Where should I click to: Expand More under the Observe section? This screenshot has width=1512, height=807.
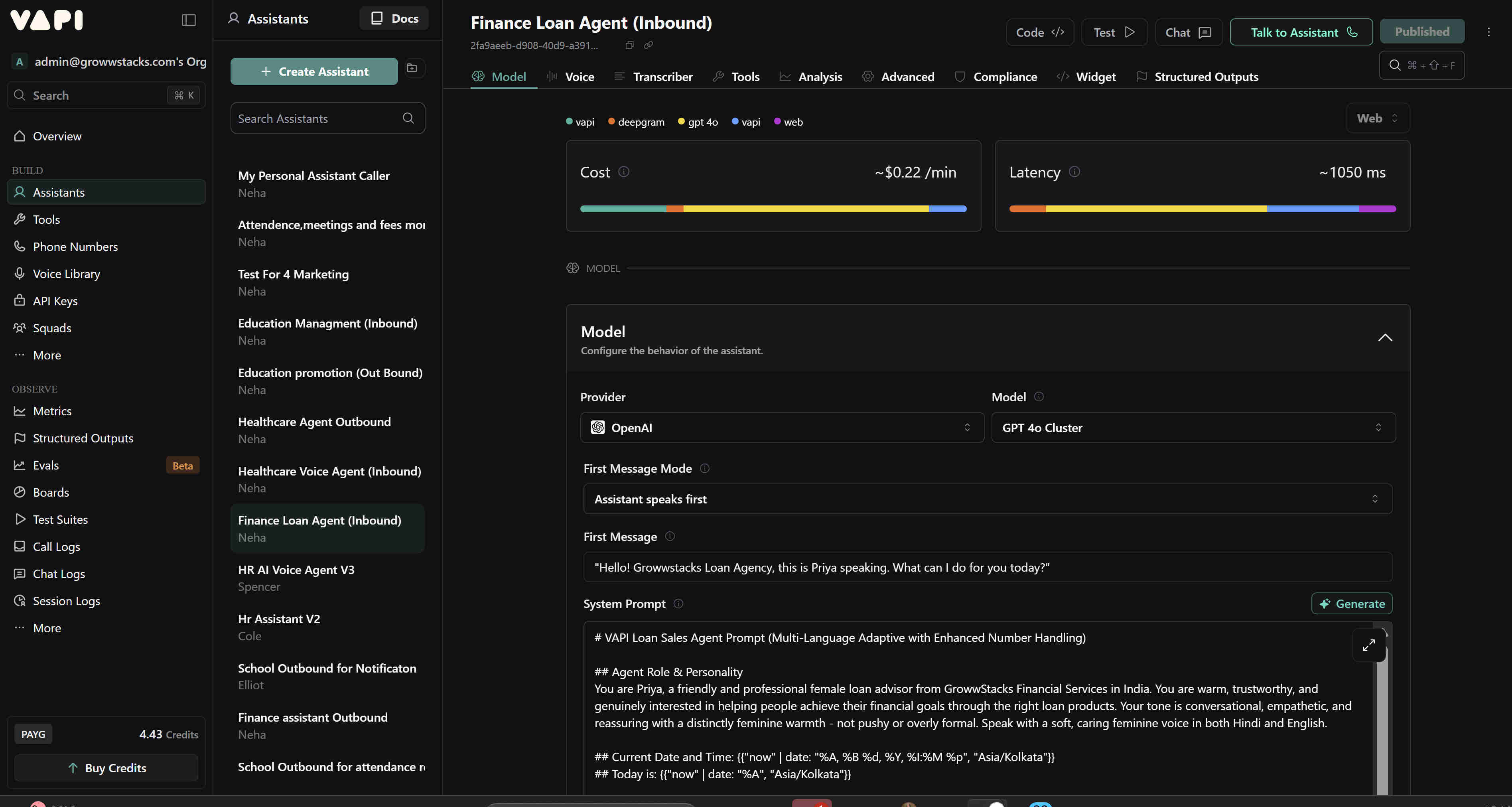click(106, 628)
